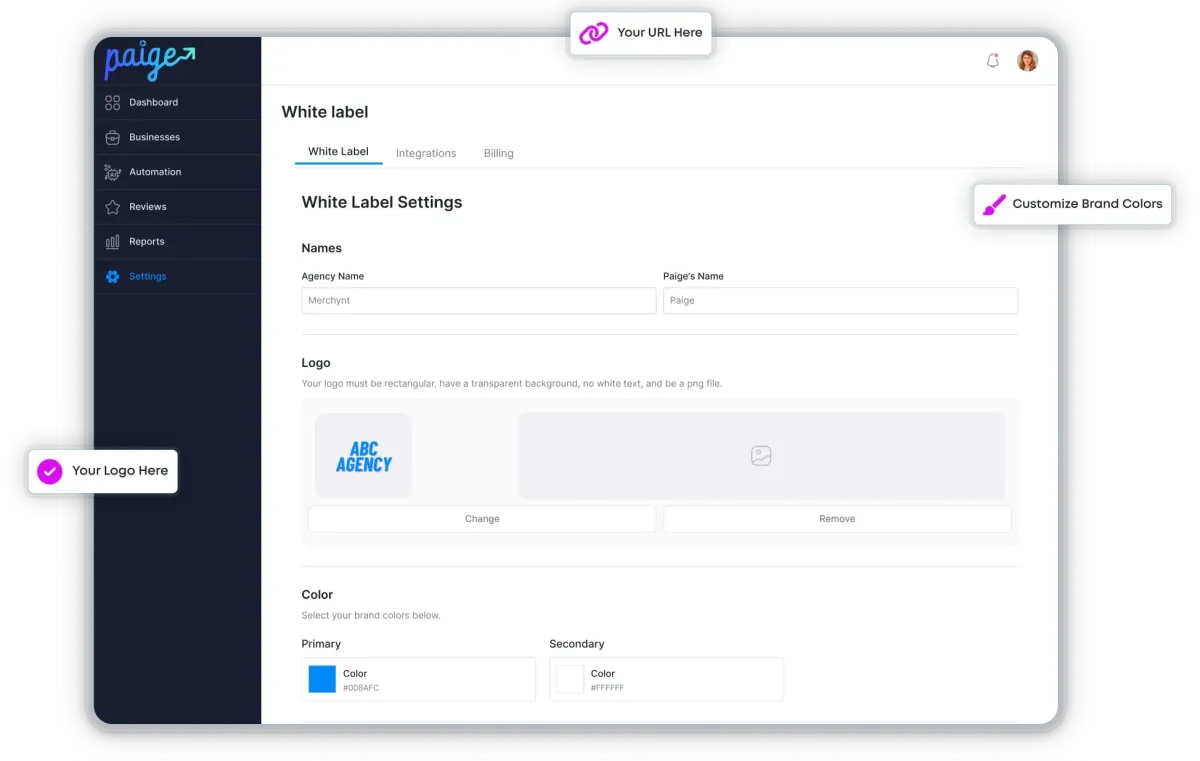This screenshot has height=761, width=1200.
Task: Open the Dashboard sidebar icon
Action: (x=112, y=102)
